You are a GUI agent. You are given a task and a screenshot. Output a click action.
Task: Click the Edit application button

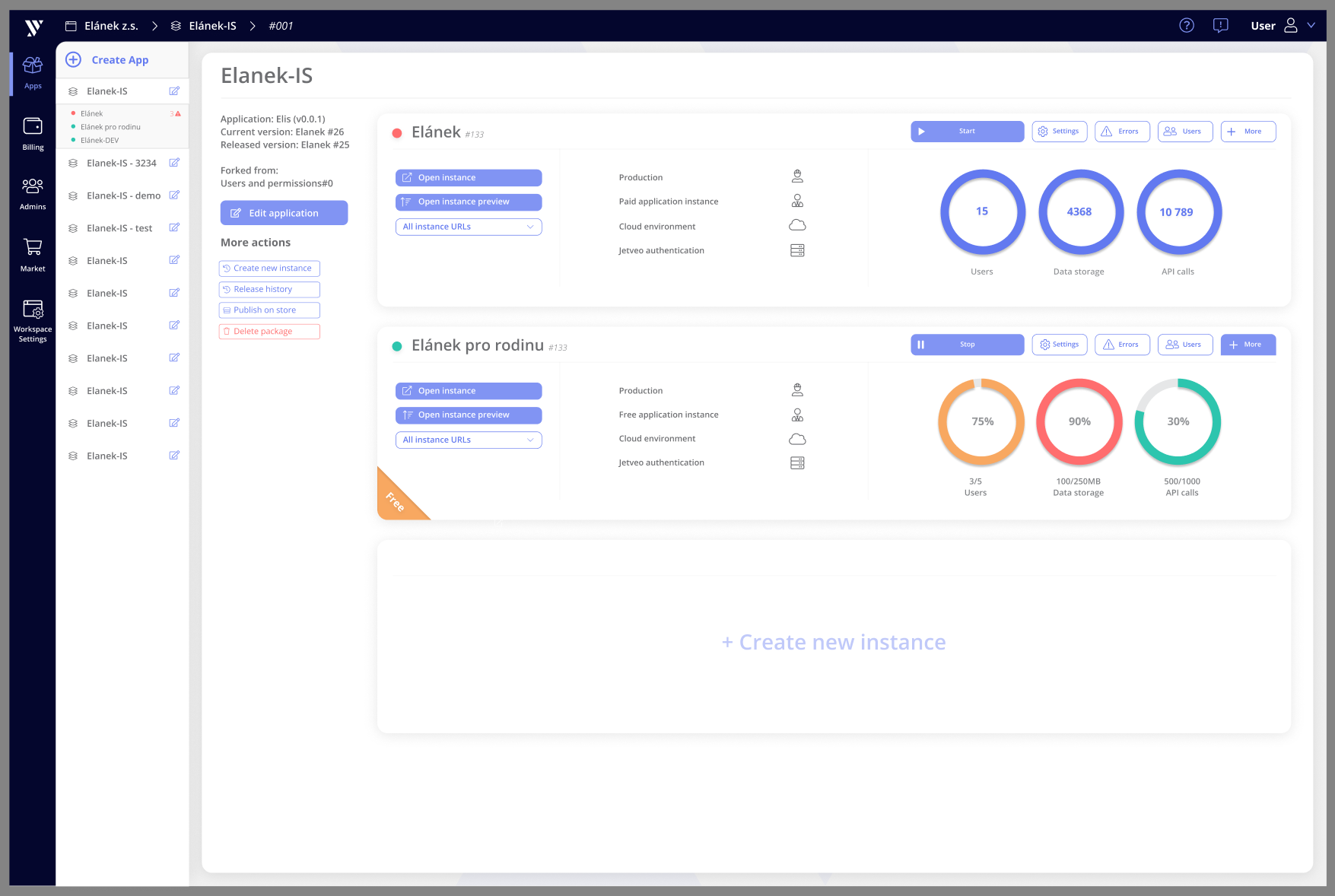tap(284, 212)
